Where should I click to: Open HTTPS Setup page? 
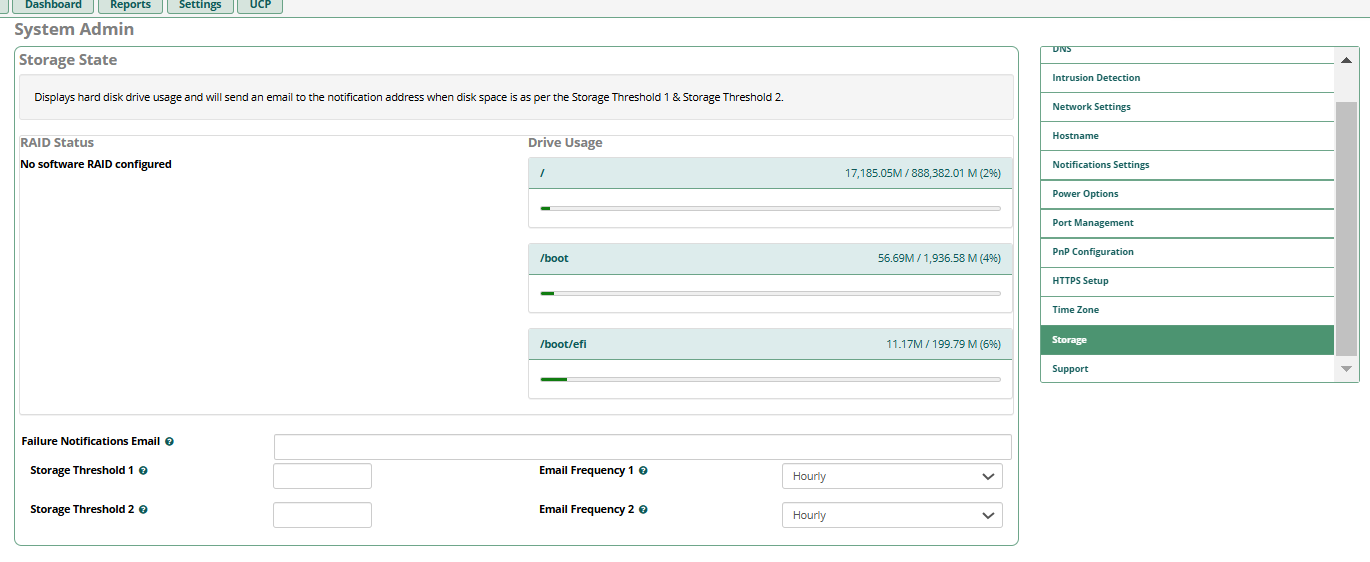1187,281
